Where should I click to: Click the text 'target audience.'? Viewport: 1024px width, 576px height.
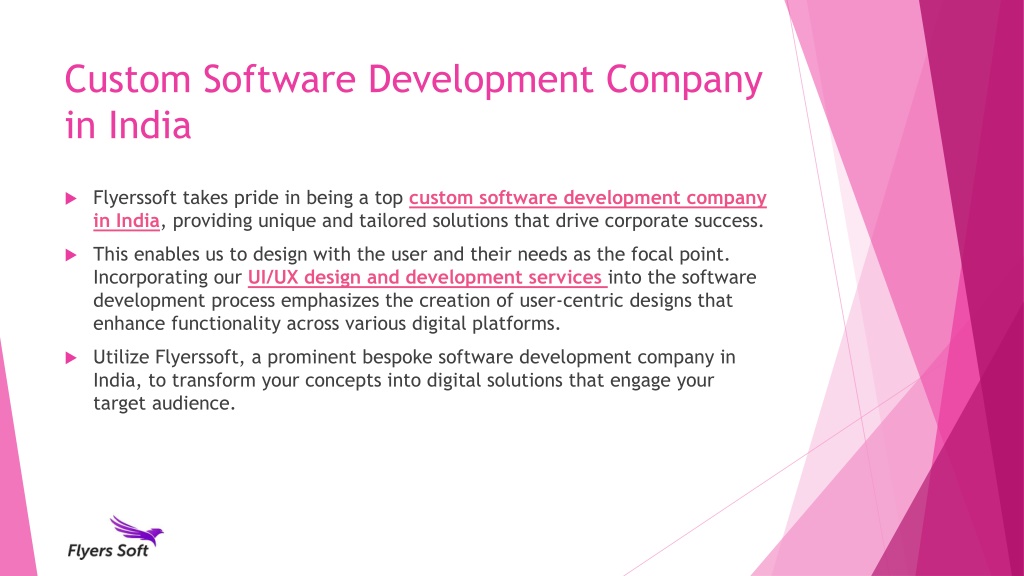pyautogui.click(x=164, y=404)
